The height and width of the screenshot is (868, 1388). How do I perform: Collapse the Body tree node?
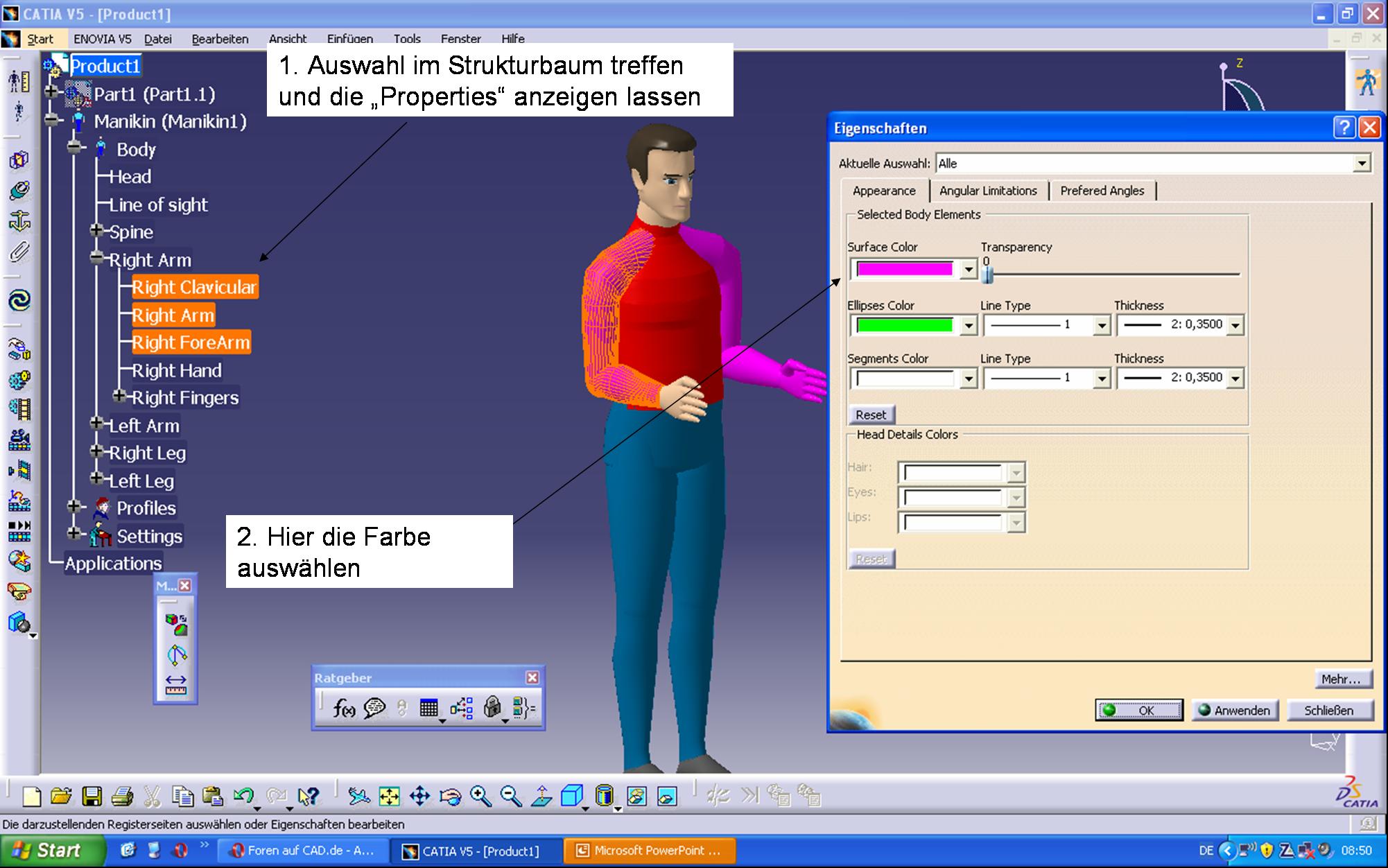[74, 148]
